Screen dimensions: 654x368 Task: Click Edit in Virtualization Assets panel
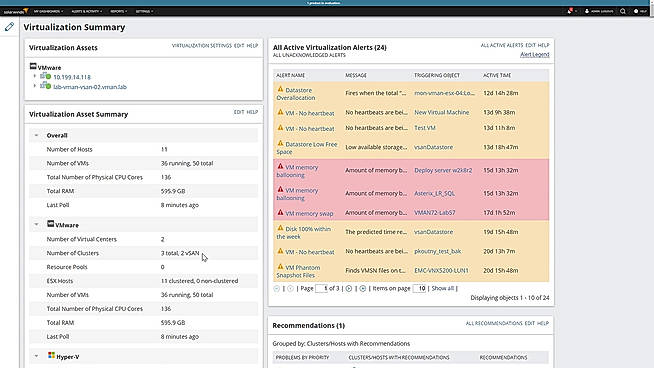[239, 45]
